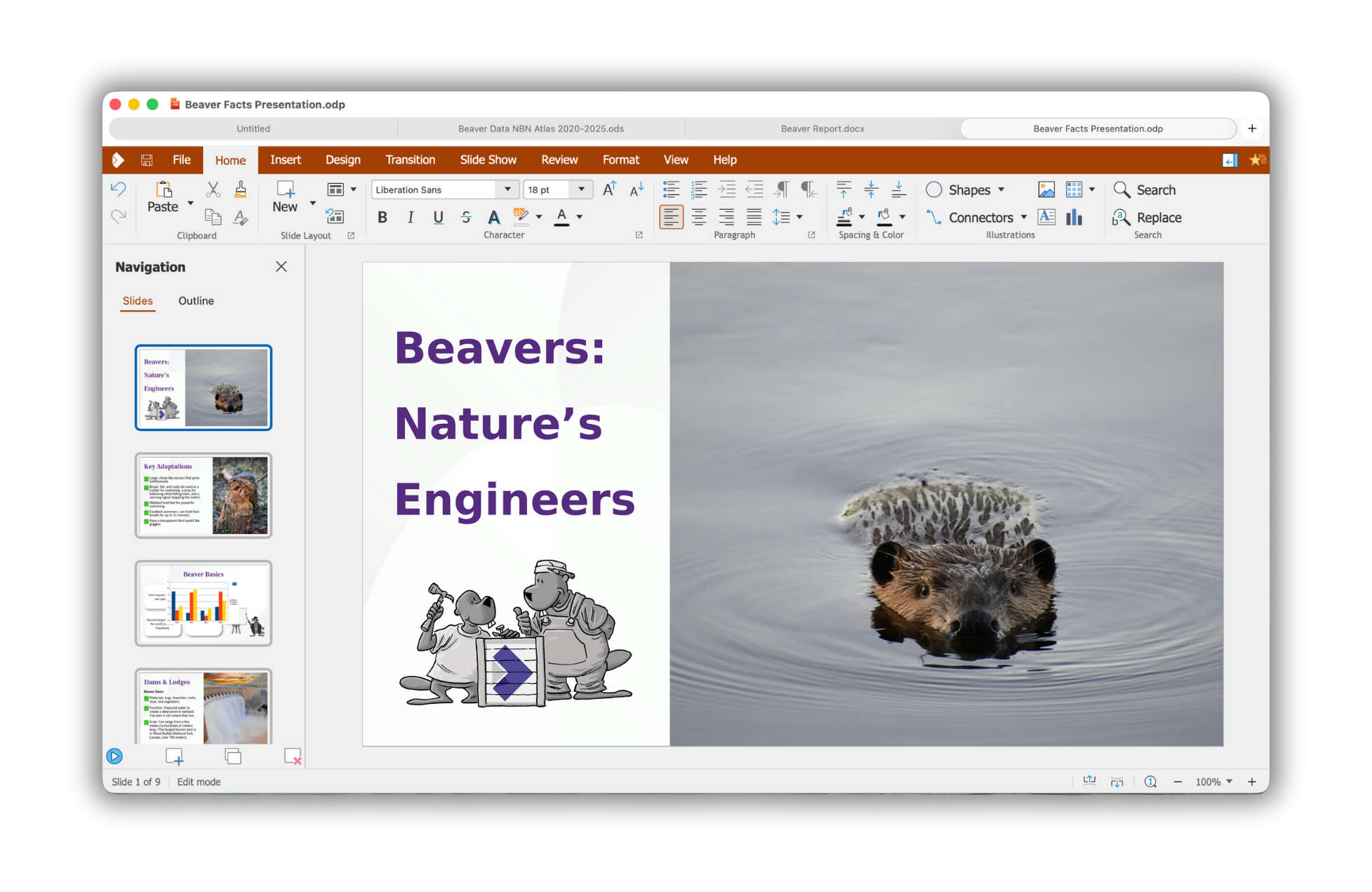This screenshot has height=892, width=1372.
Task: Enable Center paragraph alignment
Action: [x=699, y=218]
